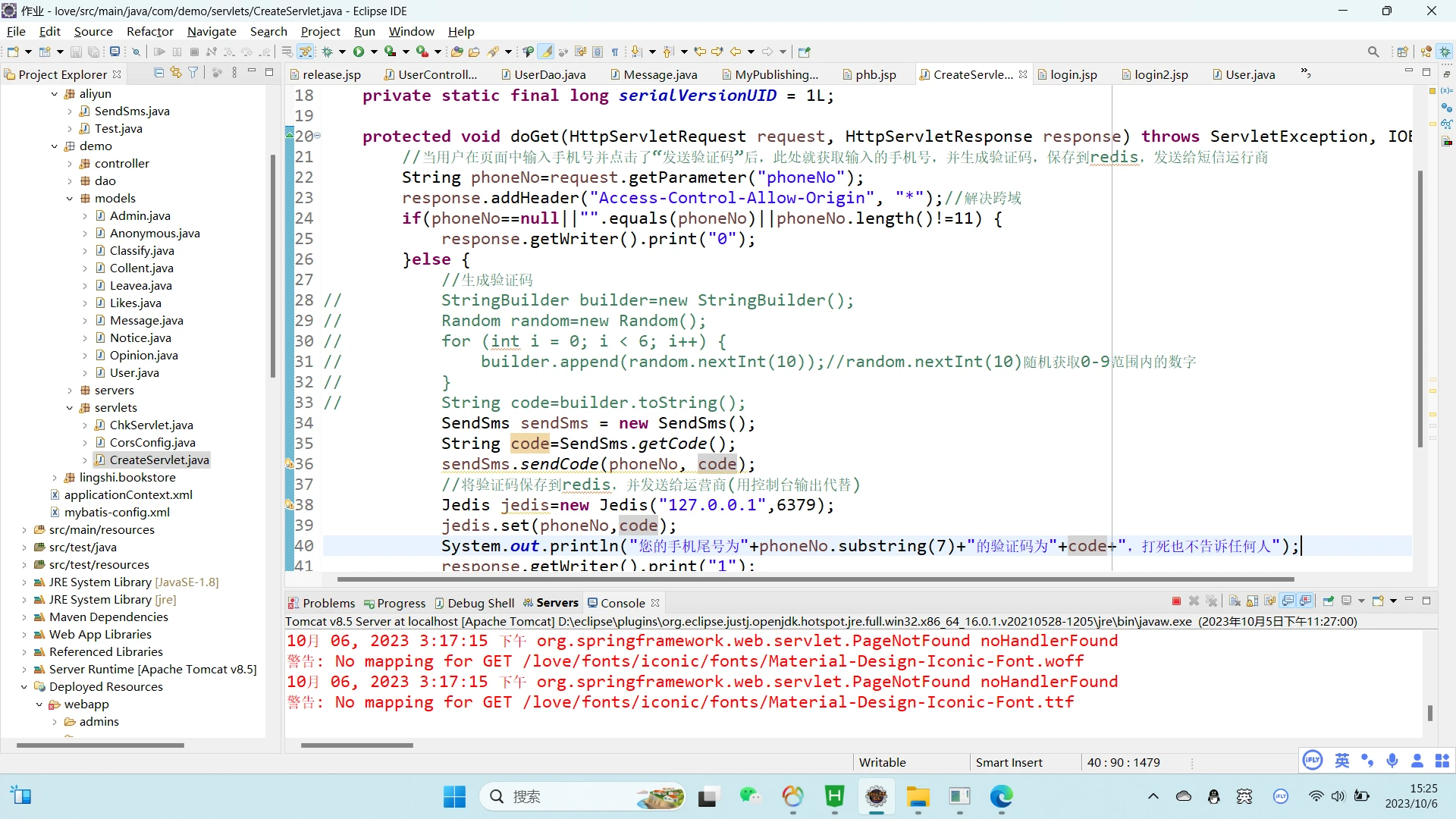Expand the controller package node
The height and width of the screenshot is (819, 1456).
click(70, 164)
